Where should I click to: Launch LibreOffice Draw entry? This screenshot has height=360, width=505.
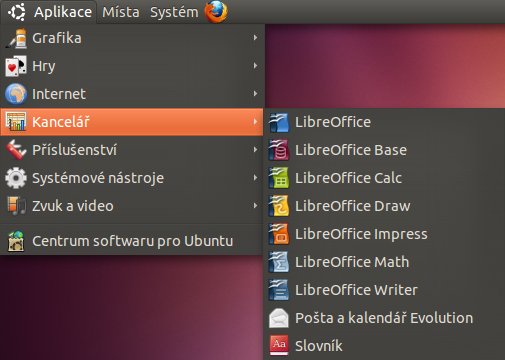click(353, 206)
